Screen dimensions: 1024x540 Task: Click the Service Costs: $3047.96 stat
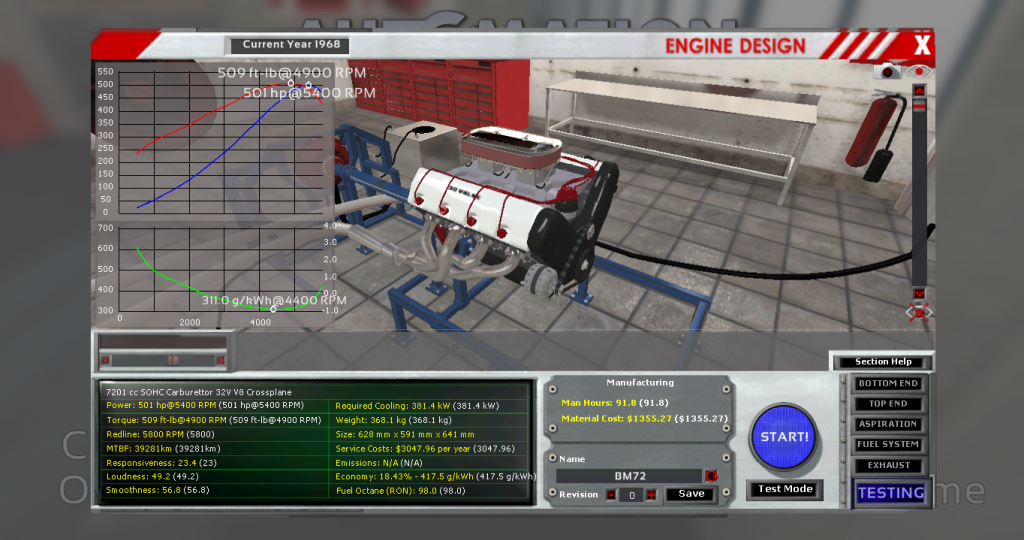tap(424, 449)
